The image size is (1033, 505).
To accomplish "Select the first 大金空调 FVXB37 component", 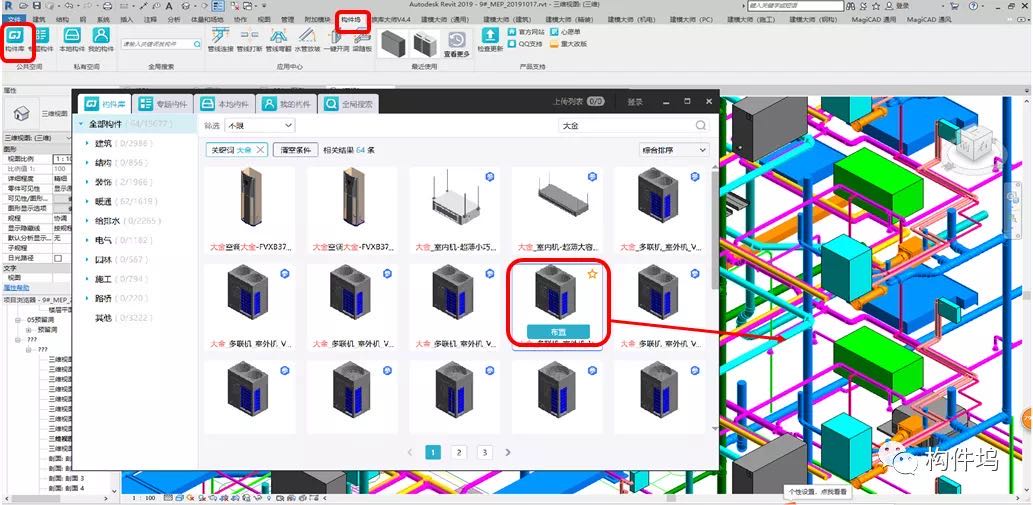I will [250, 211].
